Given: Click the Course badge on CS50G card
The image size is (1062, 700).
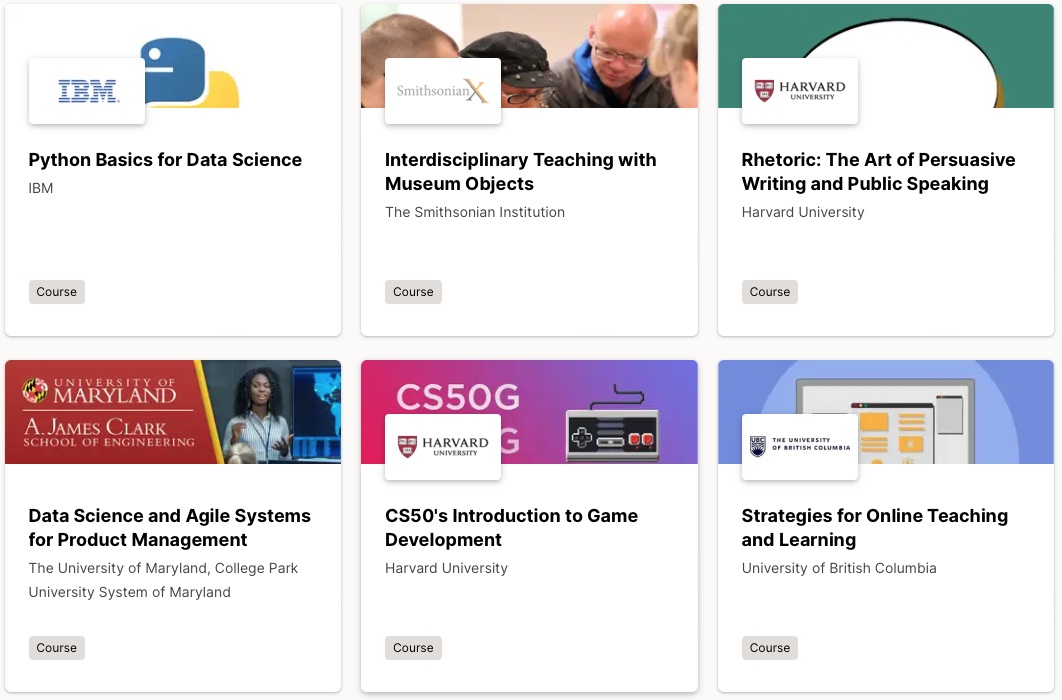Looking at the screenshot, I should (x=413, y=647).
